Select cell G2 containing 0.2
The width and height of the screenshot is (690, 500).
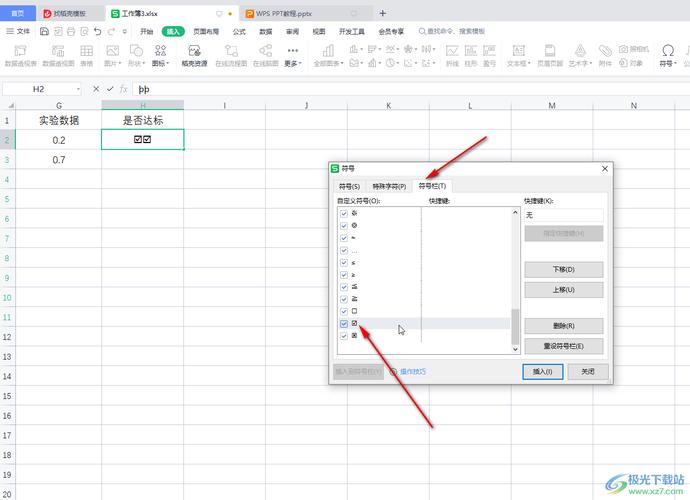point(59,140)
